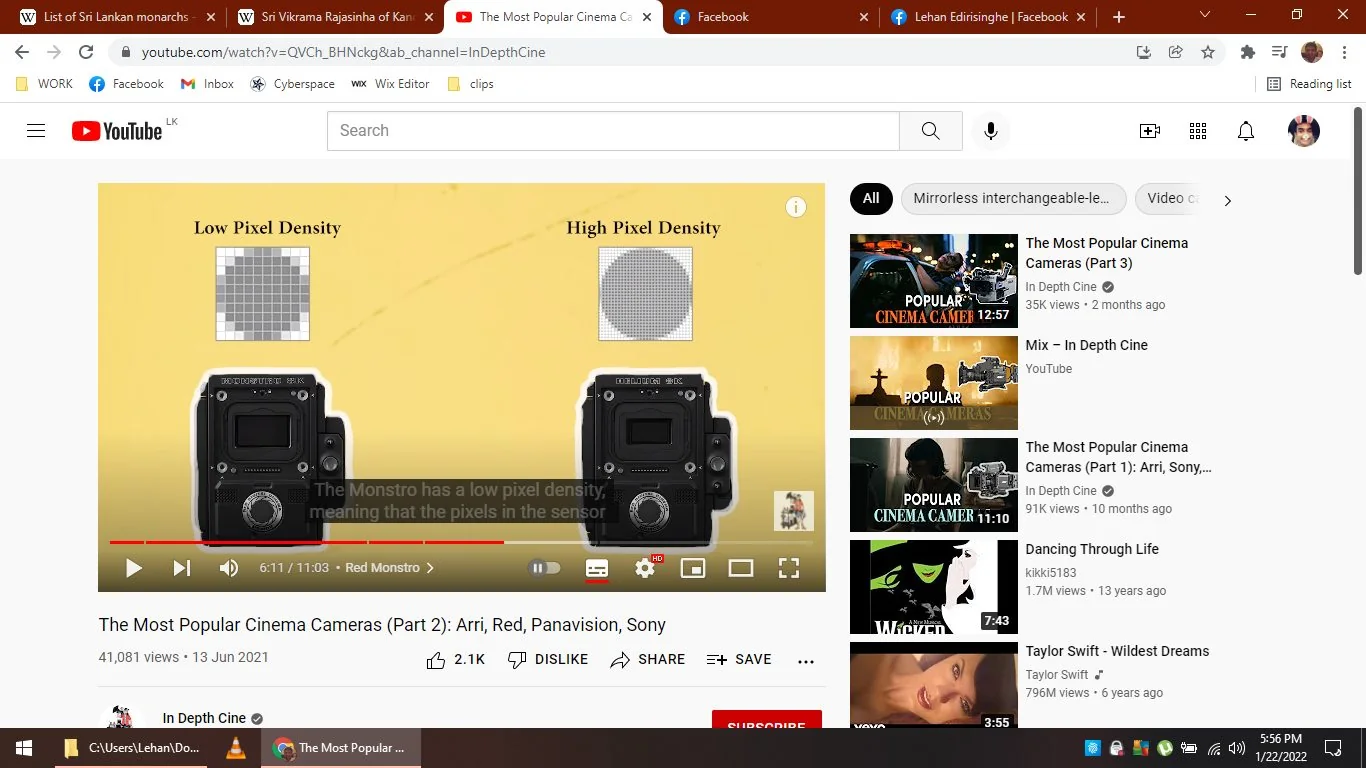Click the magnifier search button
Viewport: 1366px width, 768px height.
pyautogui.click(x=931, y=131)
